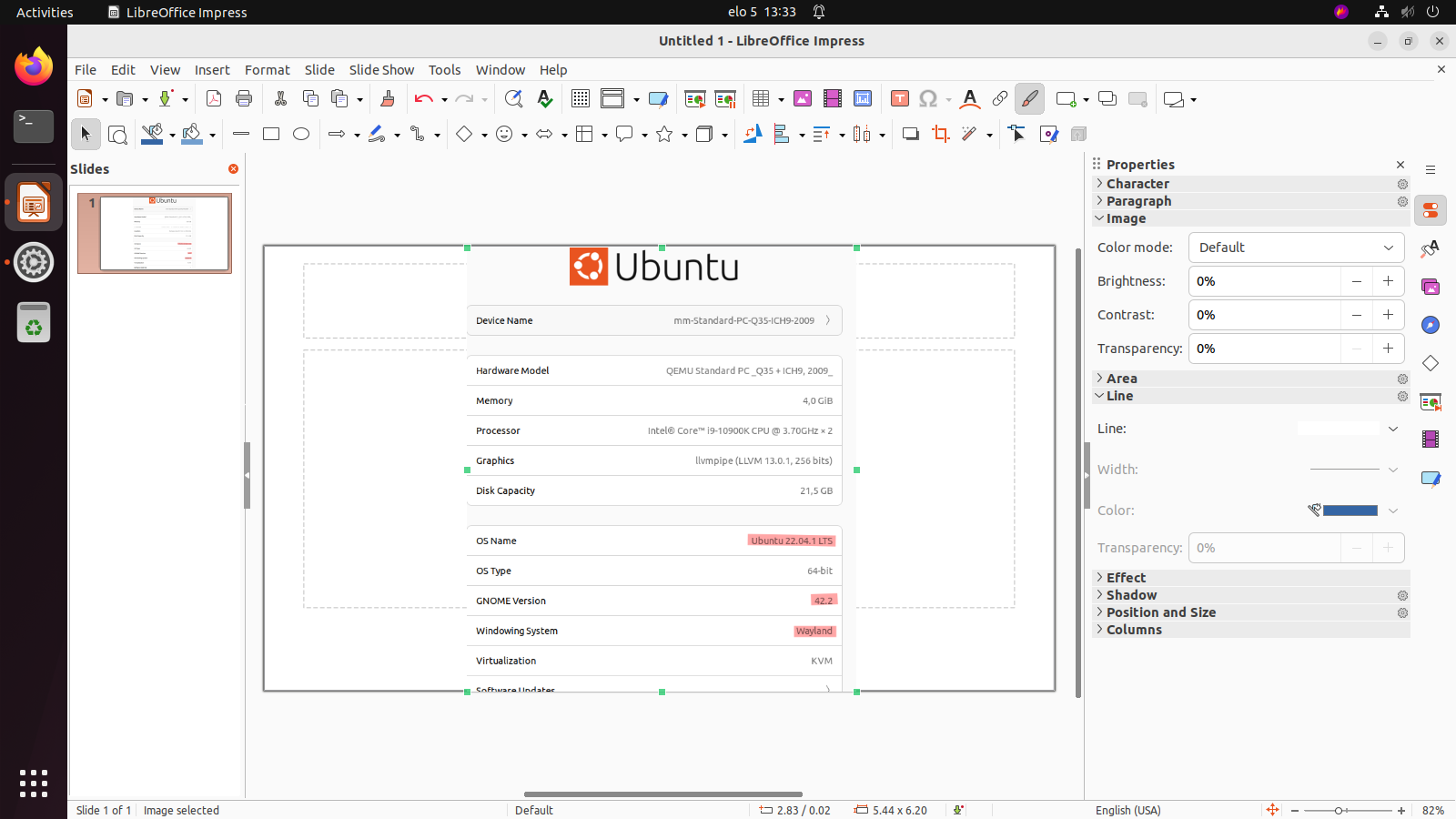Open sidebar Gallery deck icon
Viewport: 1456px width, 819px height.
(1431, 287)
